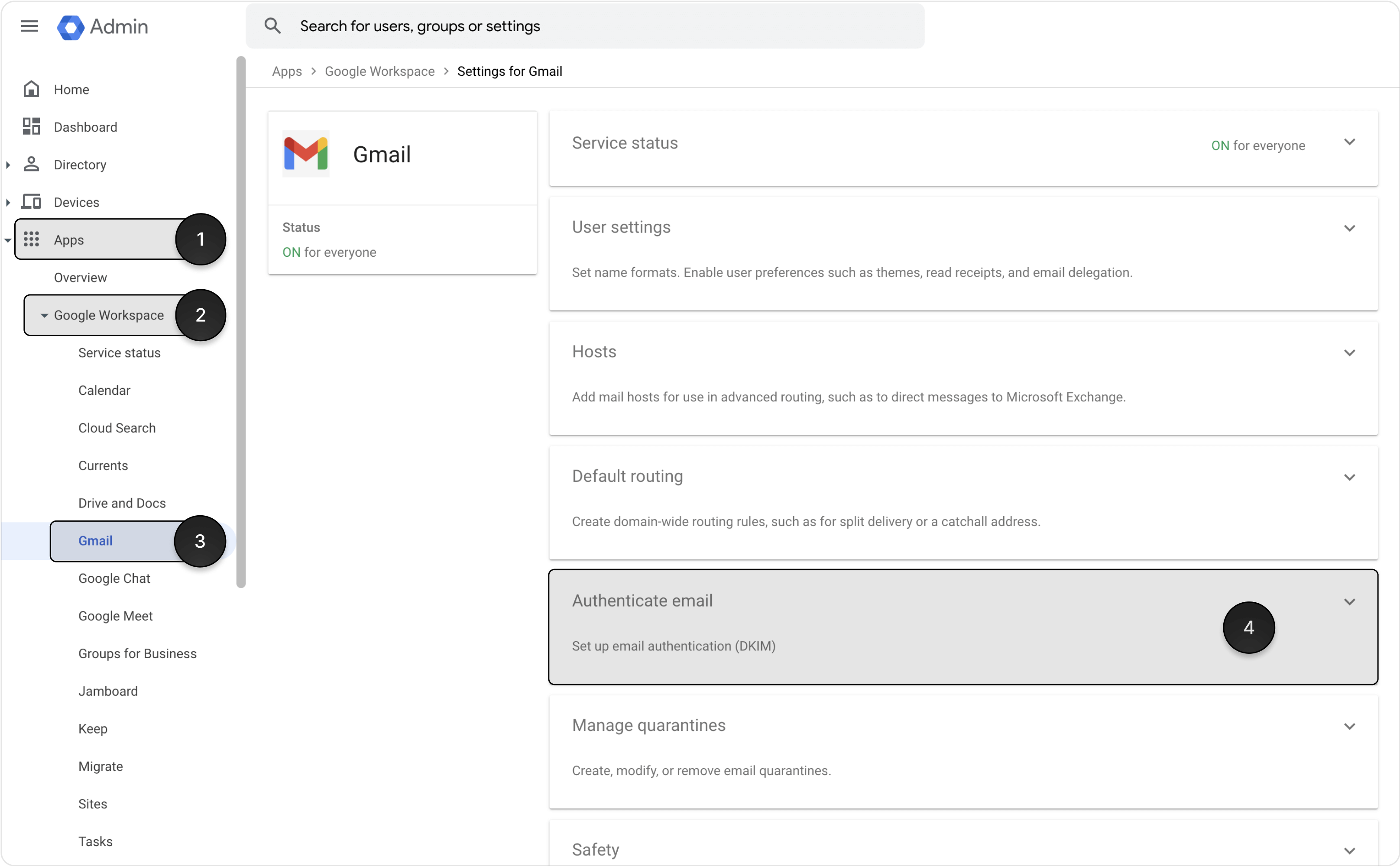Open the Dashboard section
This screenshot has height=866, width=1400.
(x=86, y=126)
